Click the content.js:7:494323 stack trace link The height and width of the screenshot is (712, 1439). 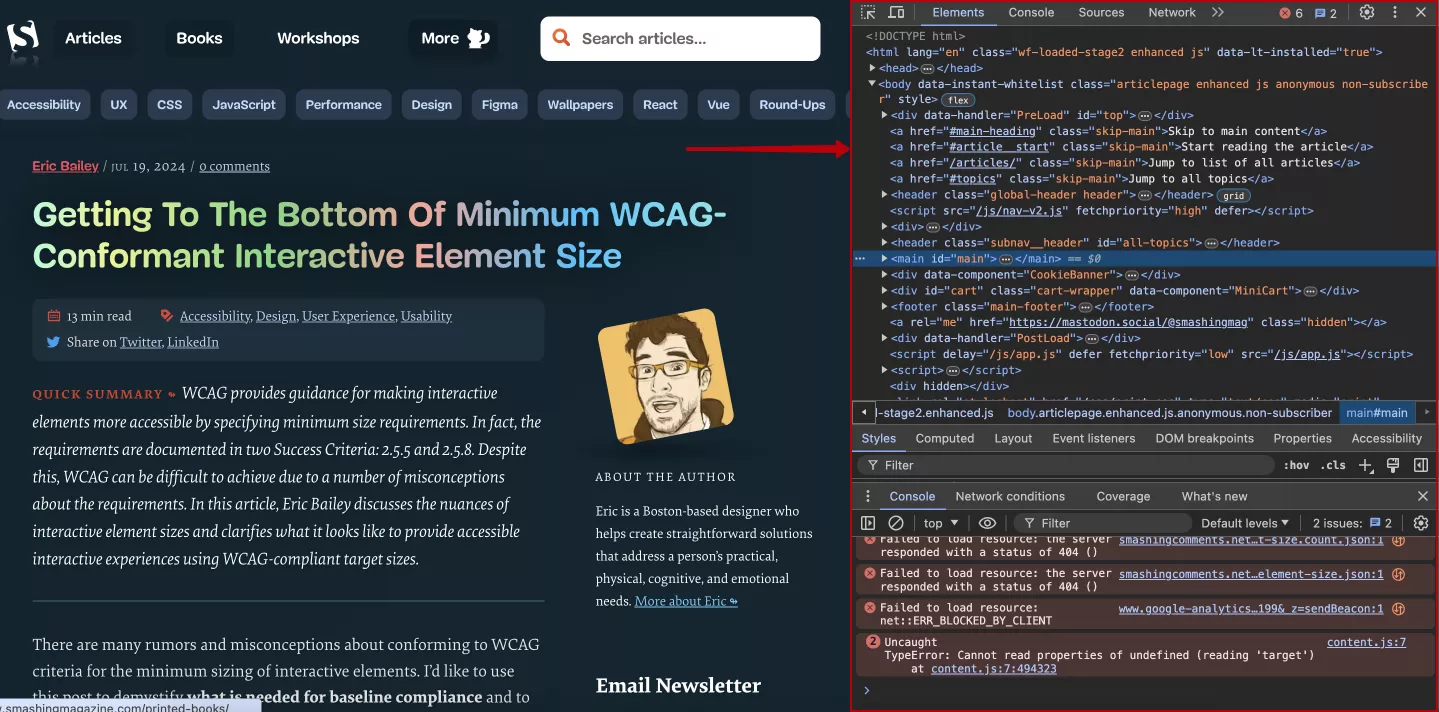point(993,669)
